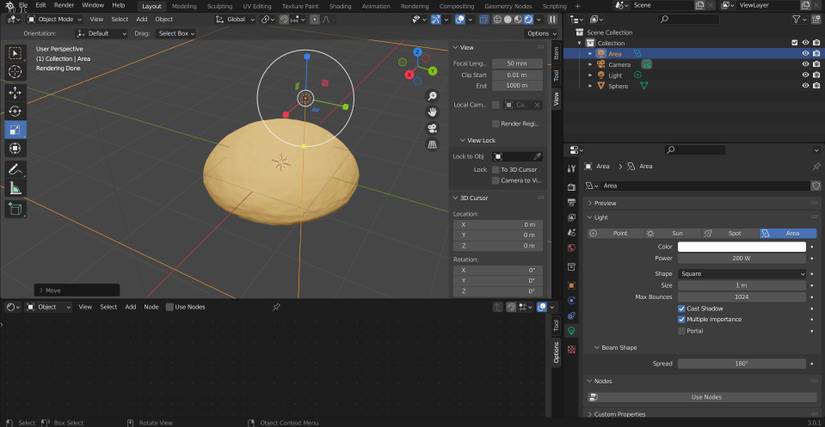Click the Zoom magnifier viewport icon
This screenshot has height=427, width=825.
point(432,96)
